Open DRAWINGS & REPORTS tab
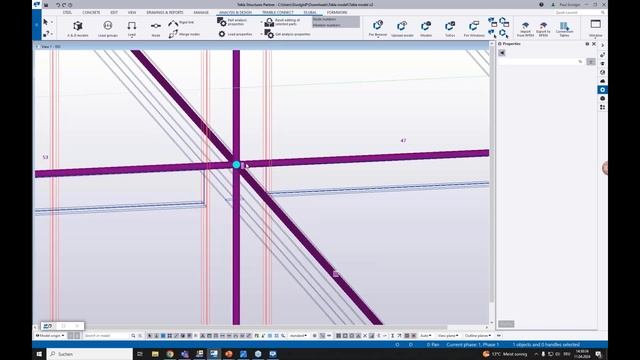 165,13
